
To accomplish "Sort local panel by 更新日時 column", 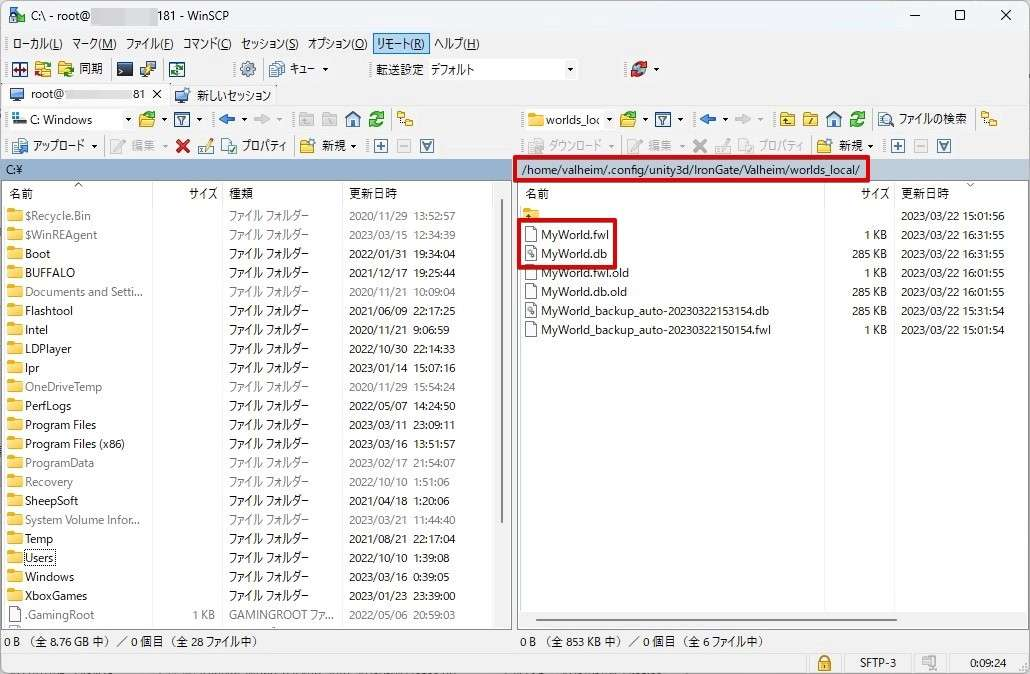I will point(417,193).
